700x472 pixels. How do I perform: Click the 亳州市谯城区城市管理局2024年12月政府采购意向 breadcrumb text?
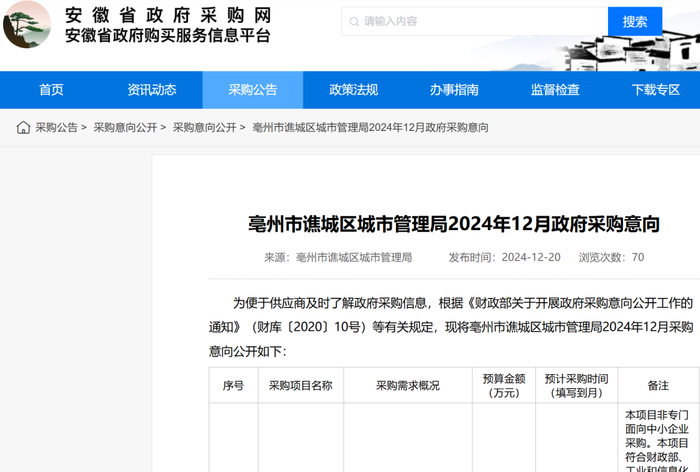[x=370, y=128]
